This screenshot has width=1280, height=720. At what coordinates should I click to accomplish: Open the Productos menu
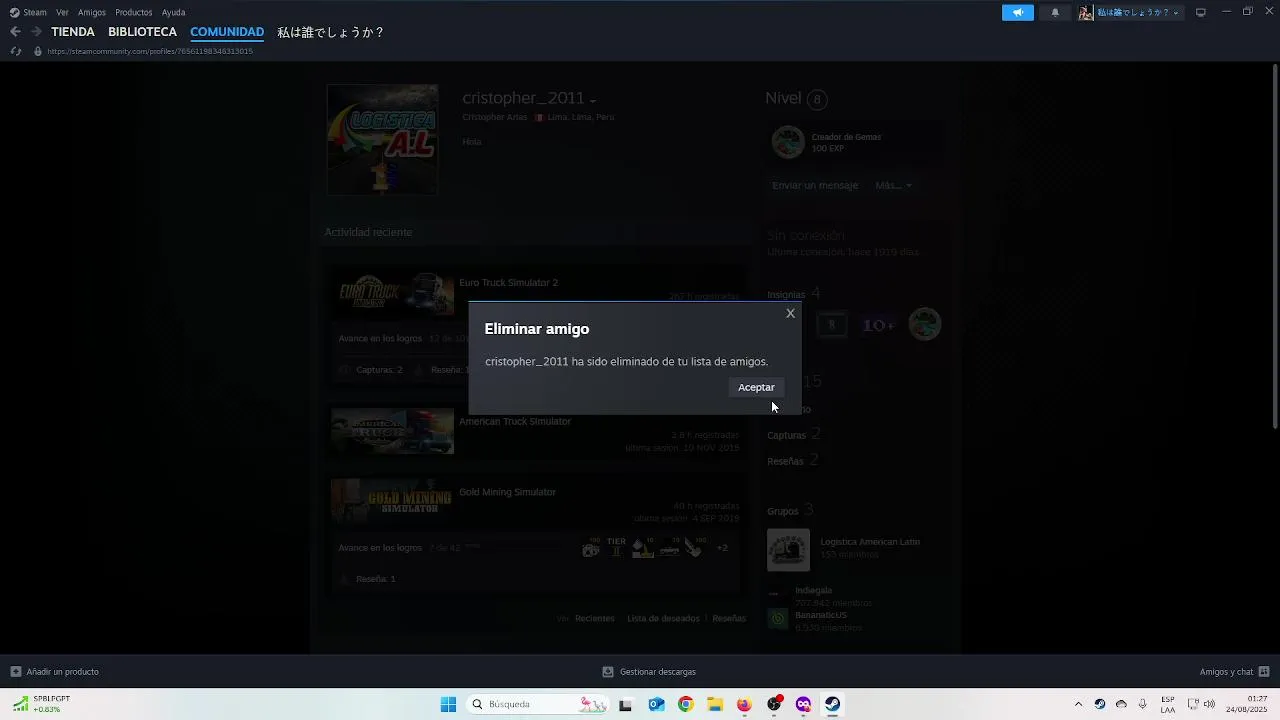tap(134, 12)
